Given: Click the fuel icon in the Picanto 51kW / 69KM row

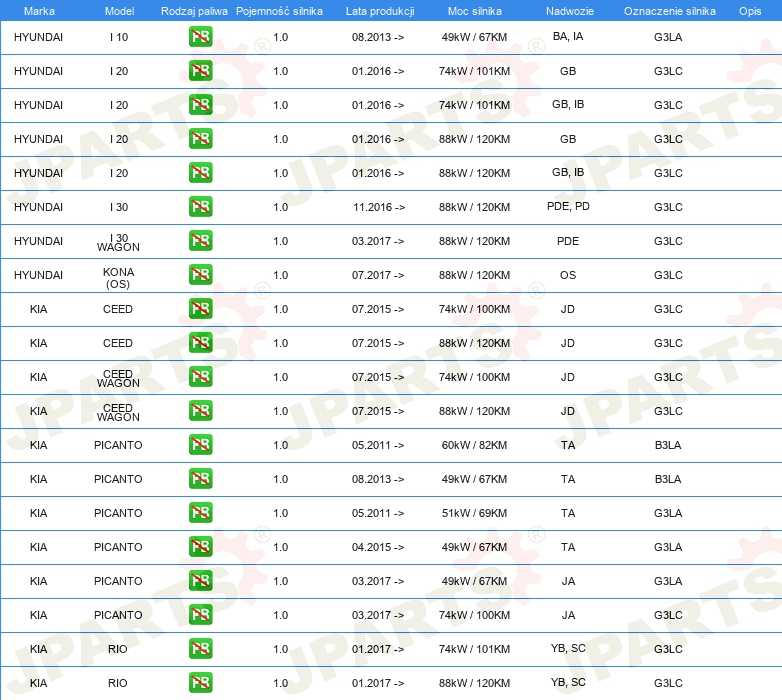Looking at the screenshot, I should (200, 513).
